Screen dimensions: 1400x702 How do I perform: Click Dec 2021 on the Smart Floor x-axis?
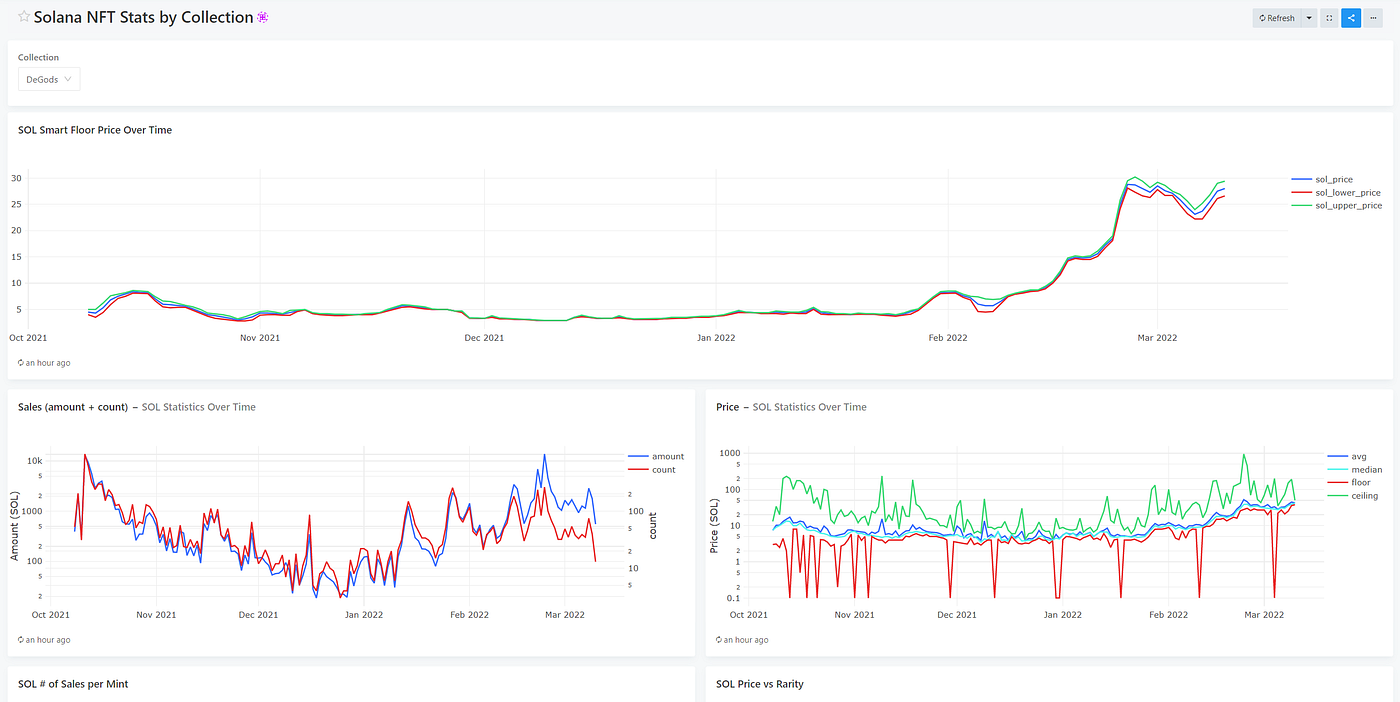coord(484,338)
